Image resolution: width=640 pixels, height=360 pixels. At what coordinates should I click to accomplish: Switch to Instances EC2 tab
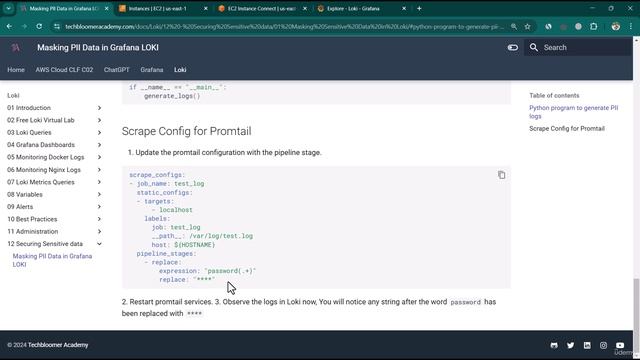pyautogui.click(x=163, y=8)
